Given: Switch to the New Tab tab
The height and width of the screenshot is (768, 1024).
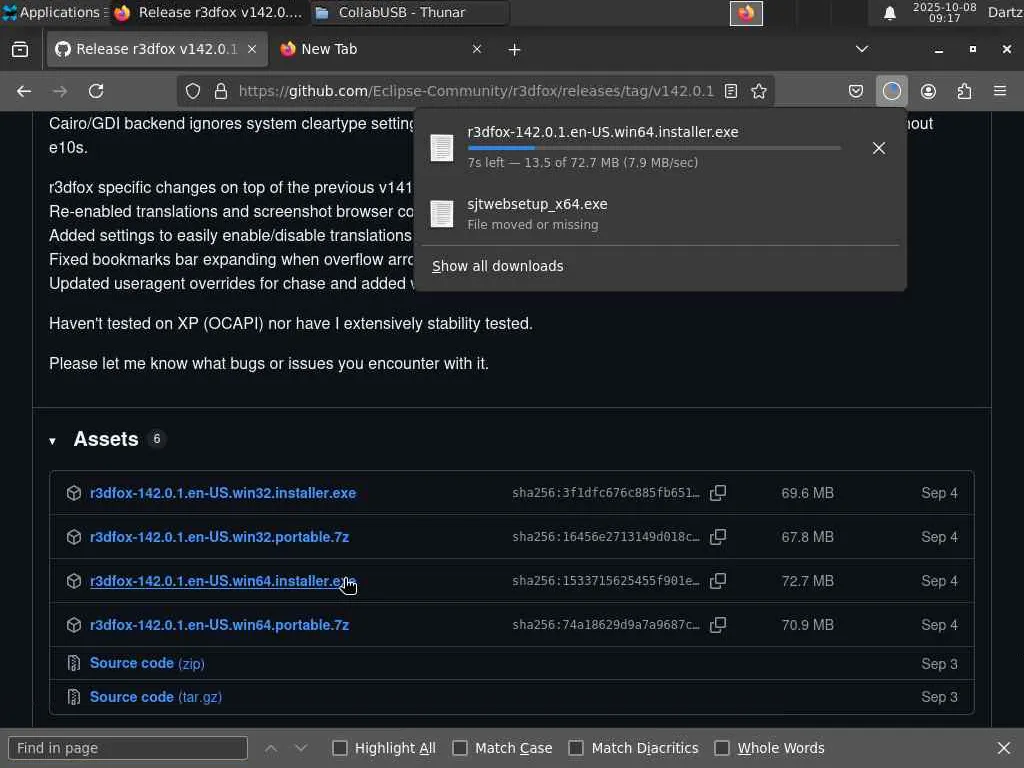Looking at the screenshot, I should [382, 50].
